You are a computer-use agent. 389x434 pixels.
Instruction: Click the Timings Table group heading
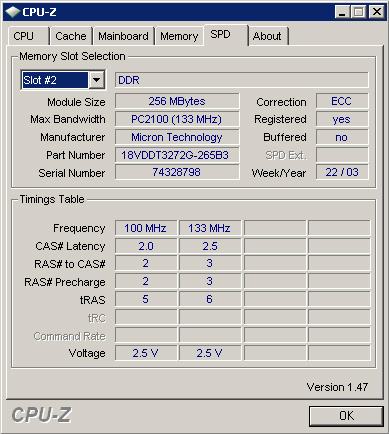pyautogui.click(x=52, y=199)
